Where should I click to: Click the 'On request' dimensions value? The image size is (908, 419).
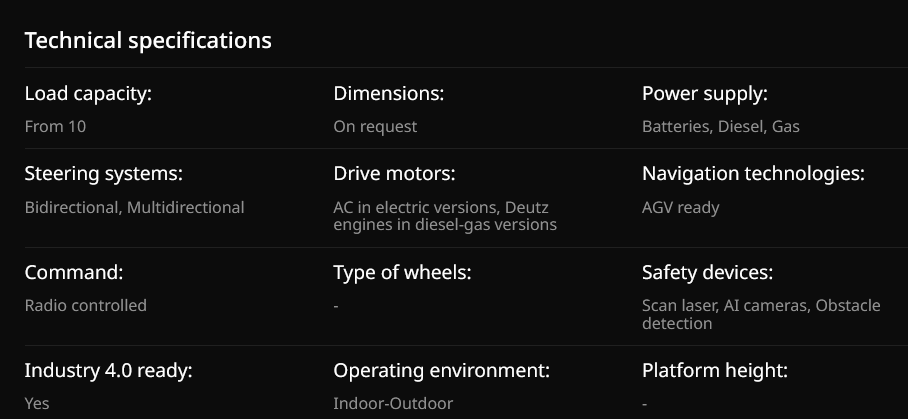375,127
